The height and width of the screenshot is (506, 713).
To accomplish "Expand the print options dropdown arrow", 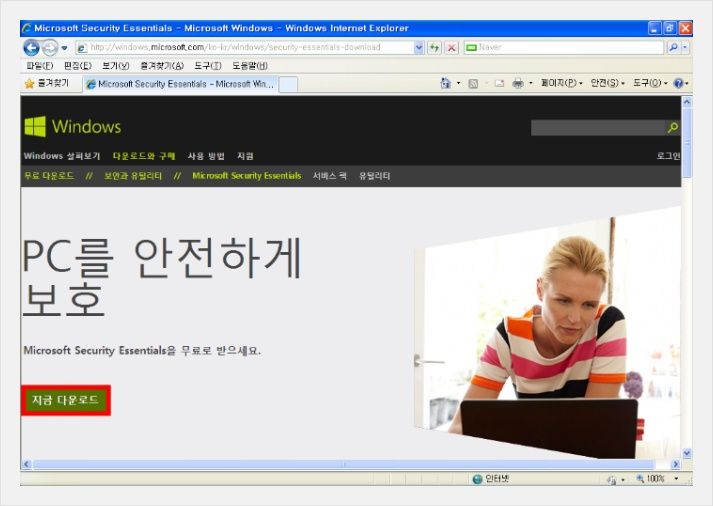I will [x=531, y=84].
